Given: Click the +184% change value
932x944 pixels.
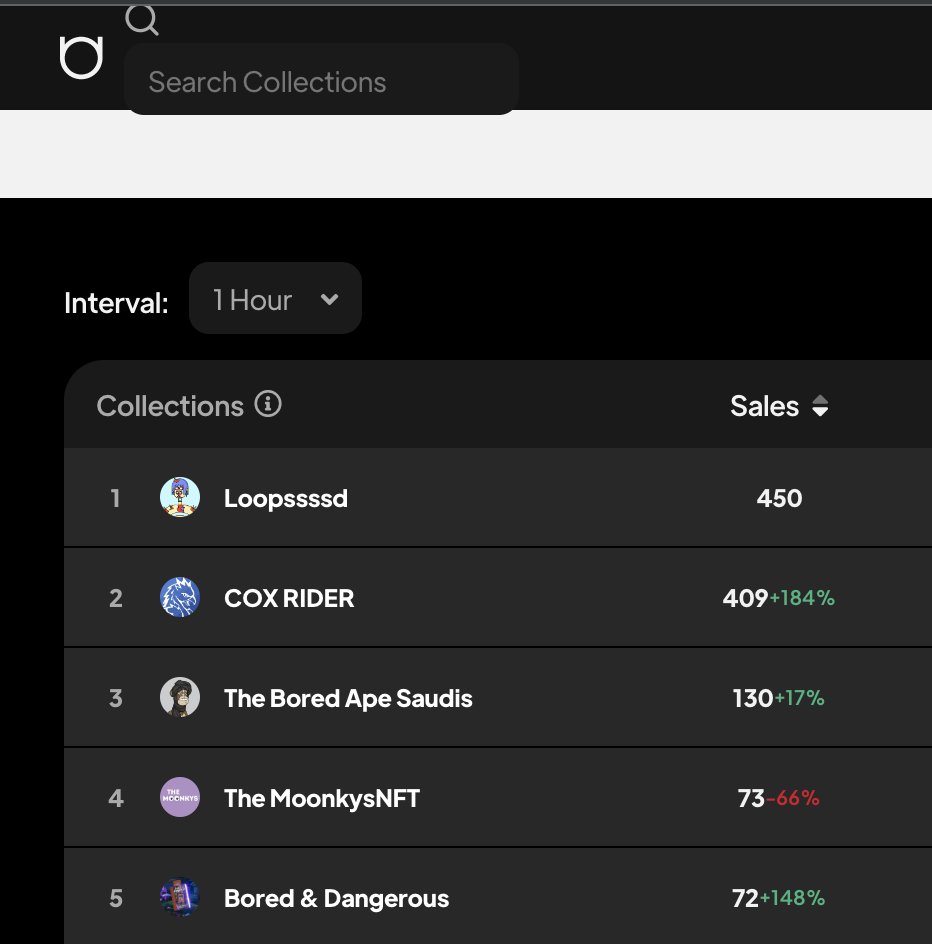Looking at the screenshot, I should pyautogui.click(x=803, y=598).
